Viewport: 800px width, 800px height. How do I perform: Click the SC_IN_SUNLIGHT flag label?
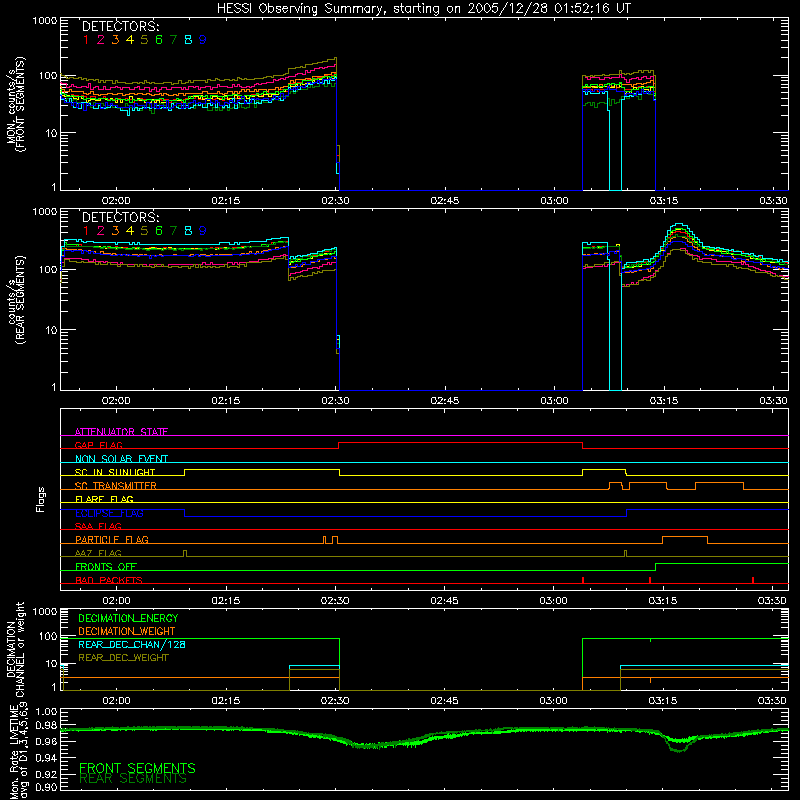115,472
